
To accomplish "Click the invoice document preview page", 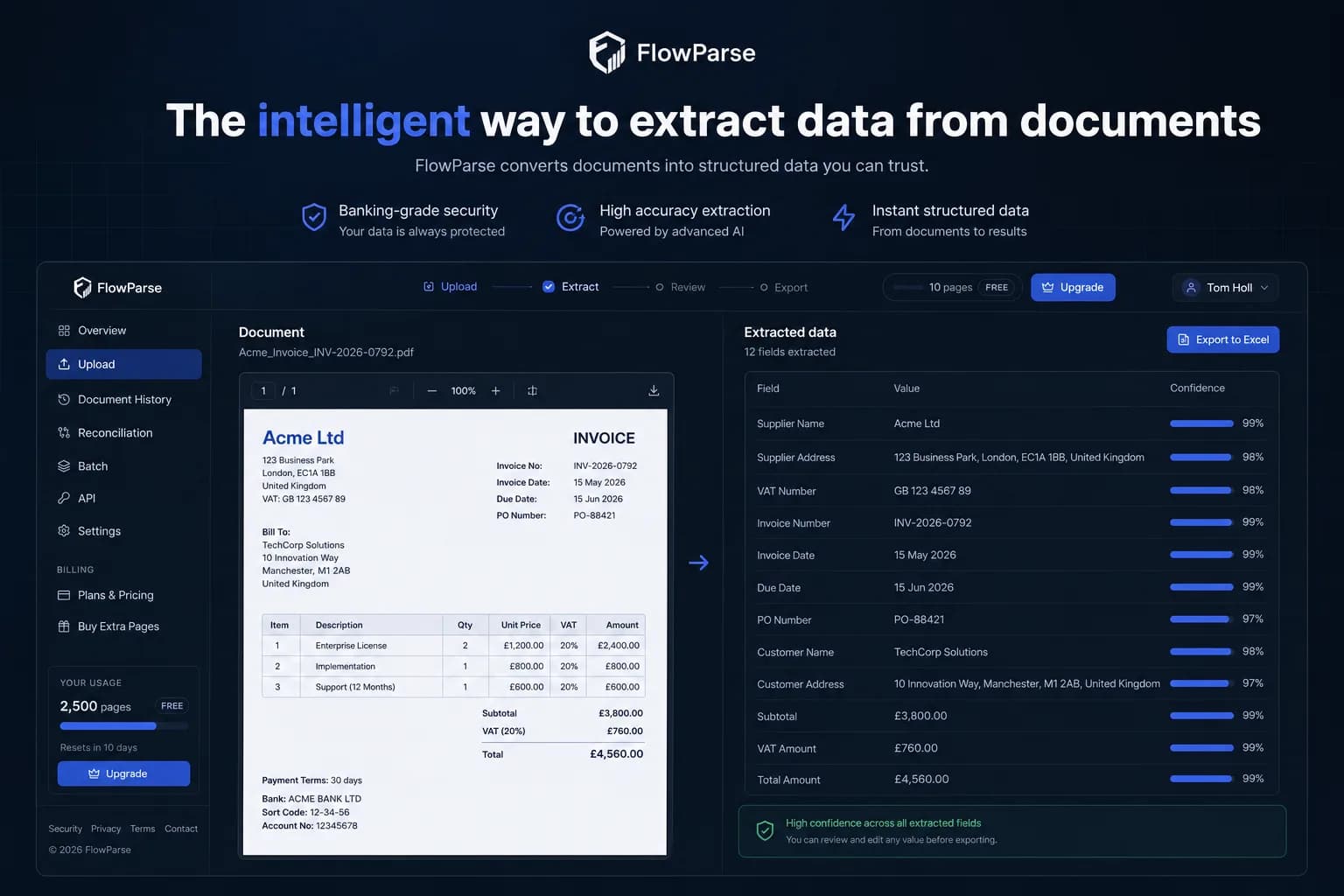I will point(455,632).
